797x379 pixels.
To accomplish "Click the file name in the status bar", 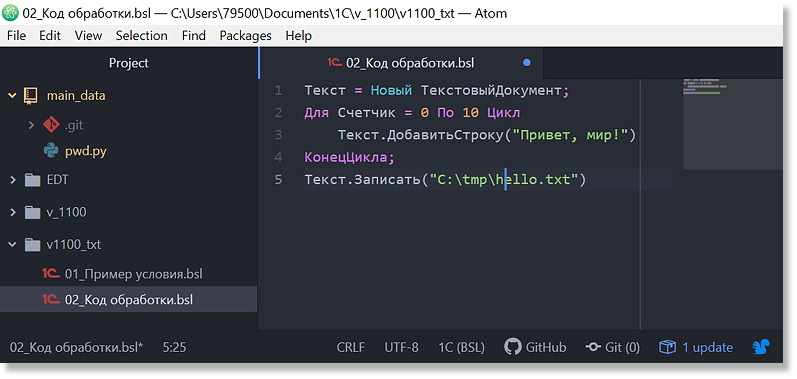I will 76,348.
